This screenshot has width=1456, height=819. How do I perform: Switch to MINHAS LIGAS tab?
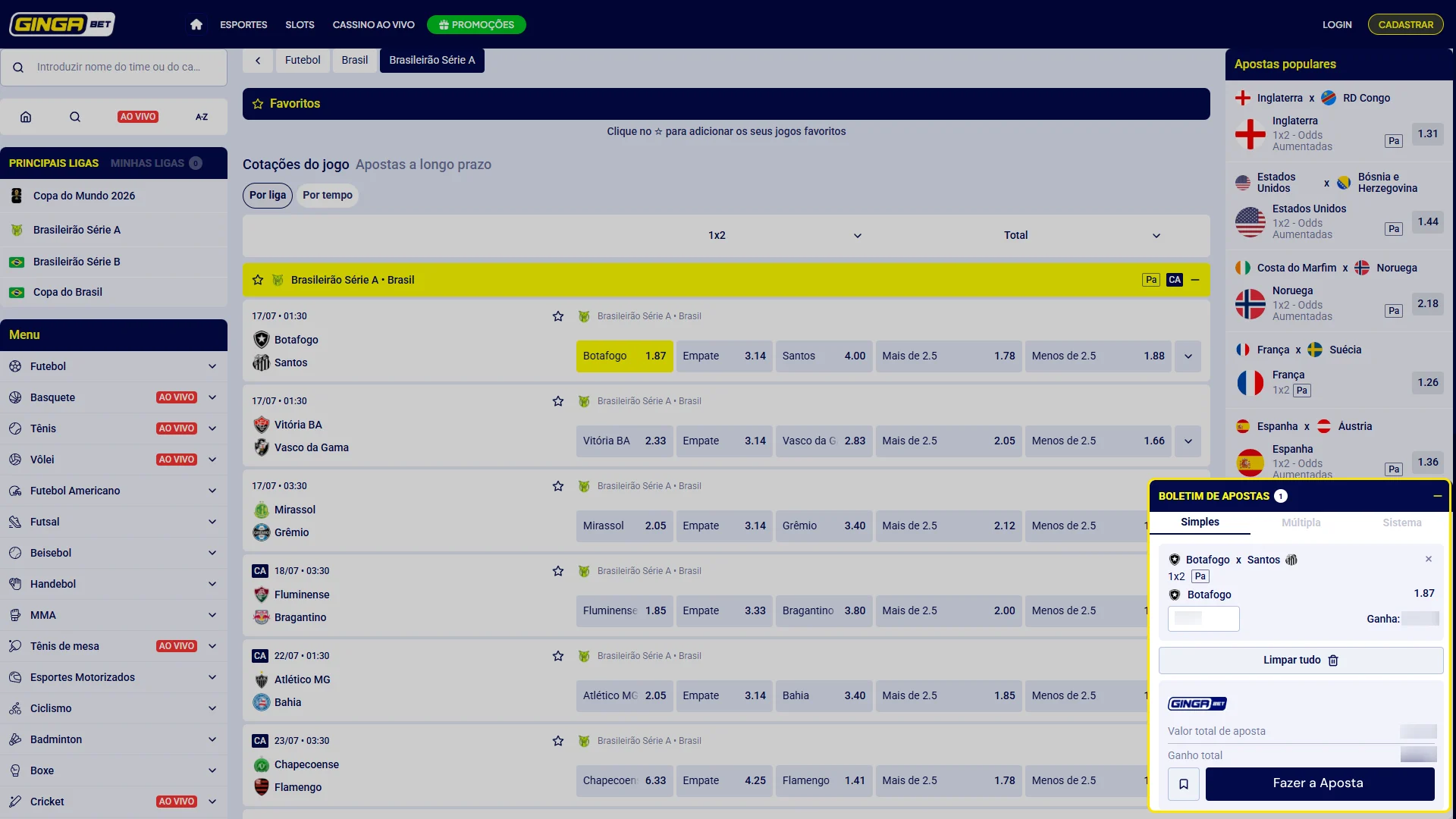(156, 163)
